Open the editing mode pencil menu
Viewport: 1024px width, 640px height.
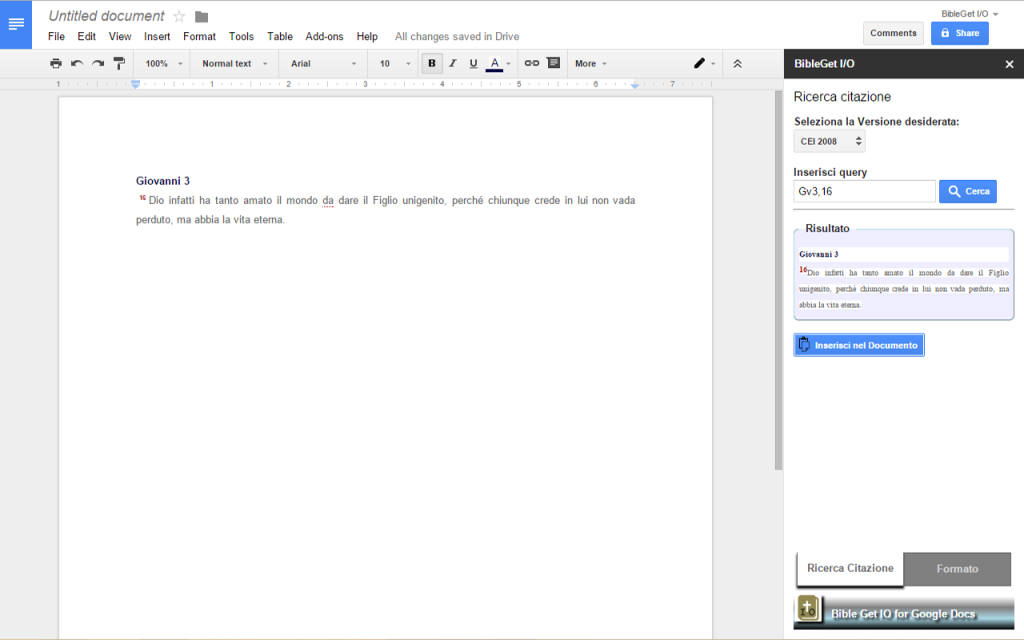(x=704, y=63)
